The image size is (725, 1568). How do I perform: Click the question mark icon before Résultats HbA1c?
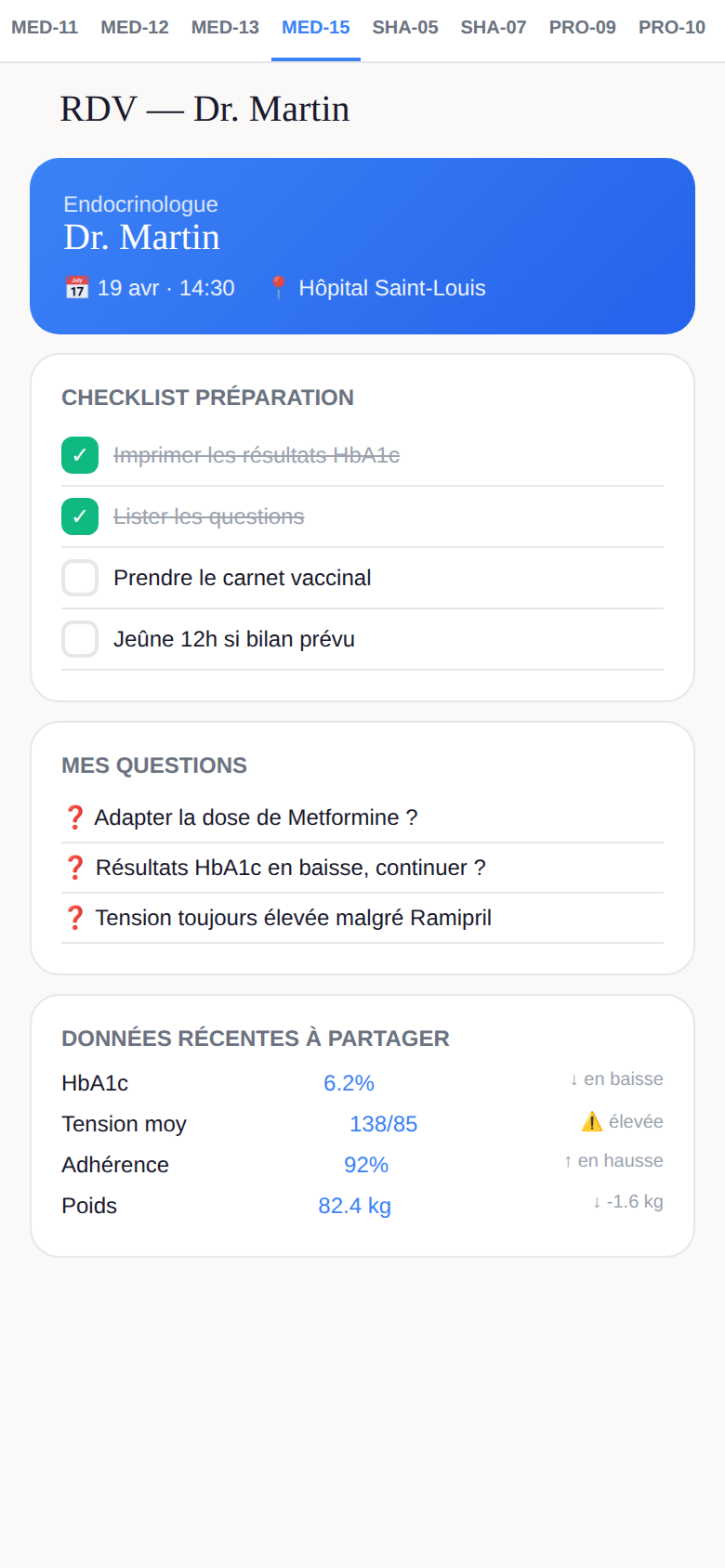pyautogui.click(x=75, y=868)
